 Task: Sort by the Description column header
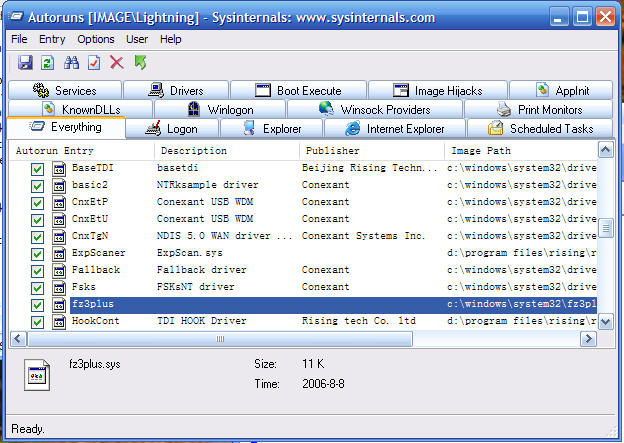(x=226, y=151)
